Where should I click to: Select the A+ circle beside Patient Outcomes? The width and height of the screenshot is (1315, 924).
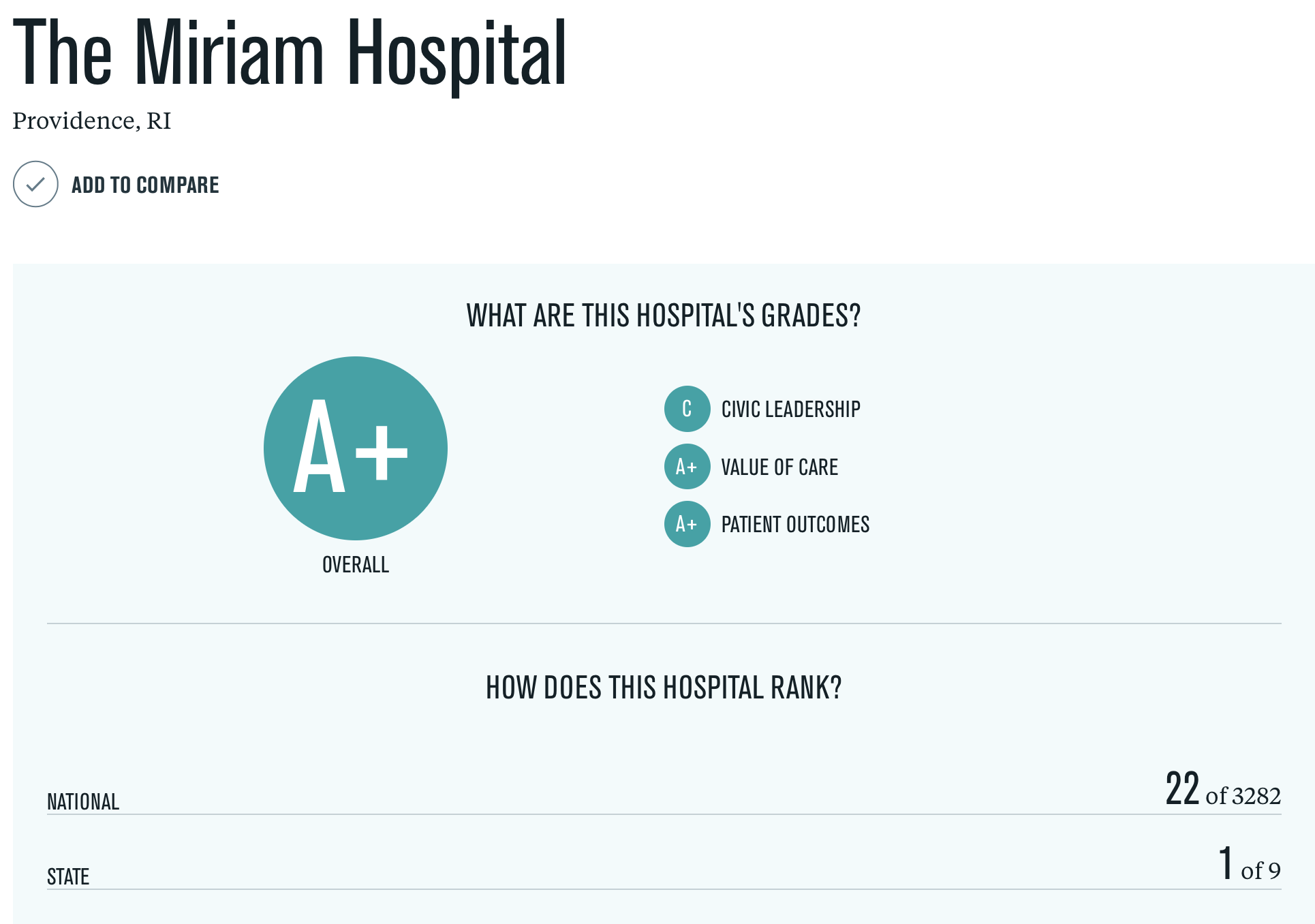click(687, 524)
